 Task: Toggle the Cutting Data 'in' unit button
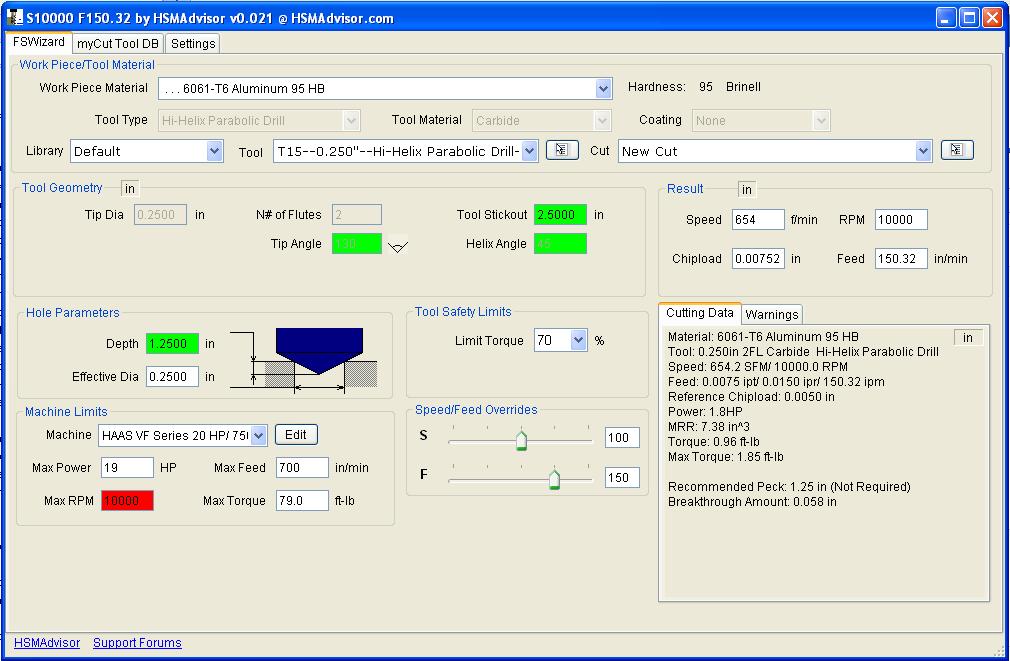[x=968, y=338]
